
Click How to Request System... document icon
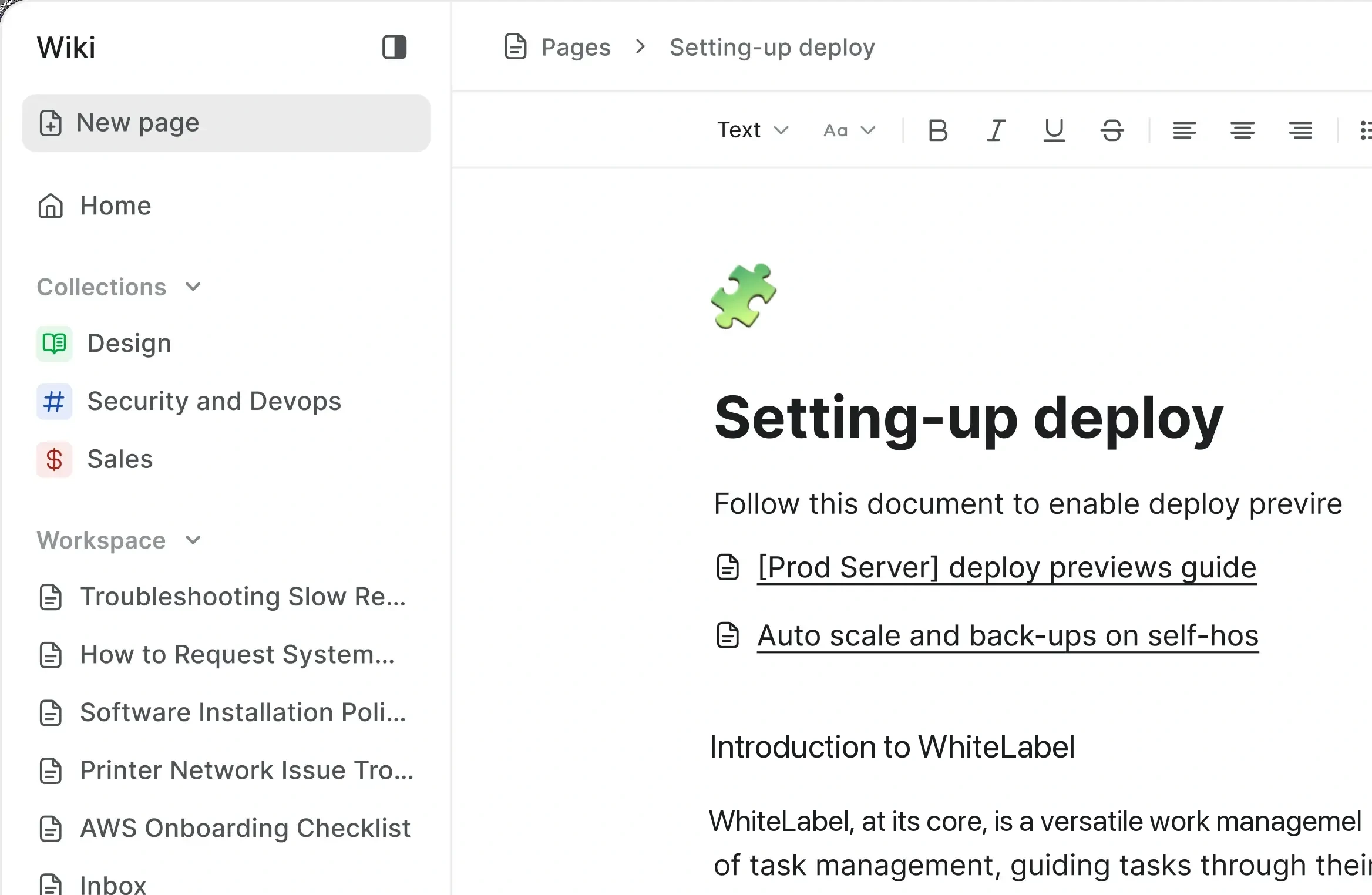[51, 654]
